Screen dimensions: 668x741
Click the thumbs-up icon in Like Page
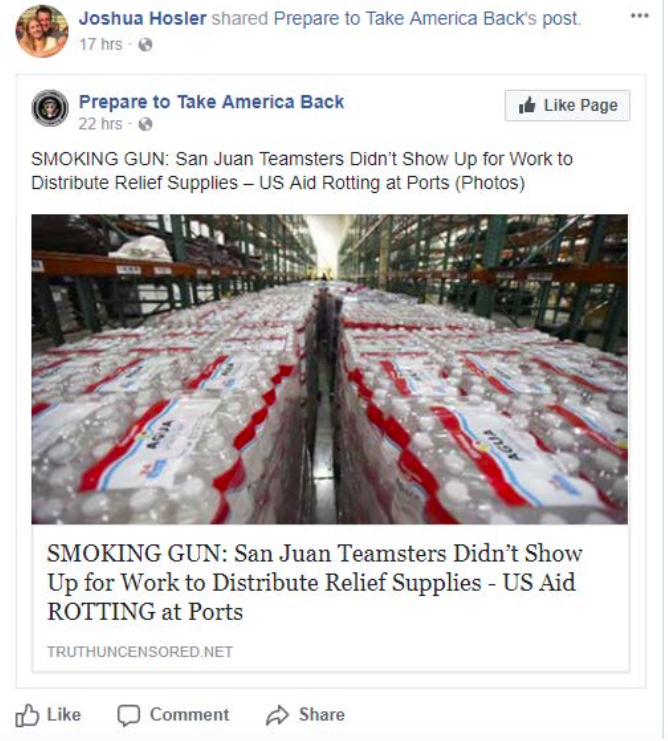[527, 105]
